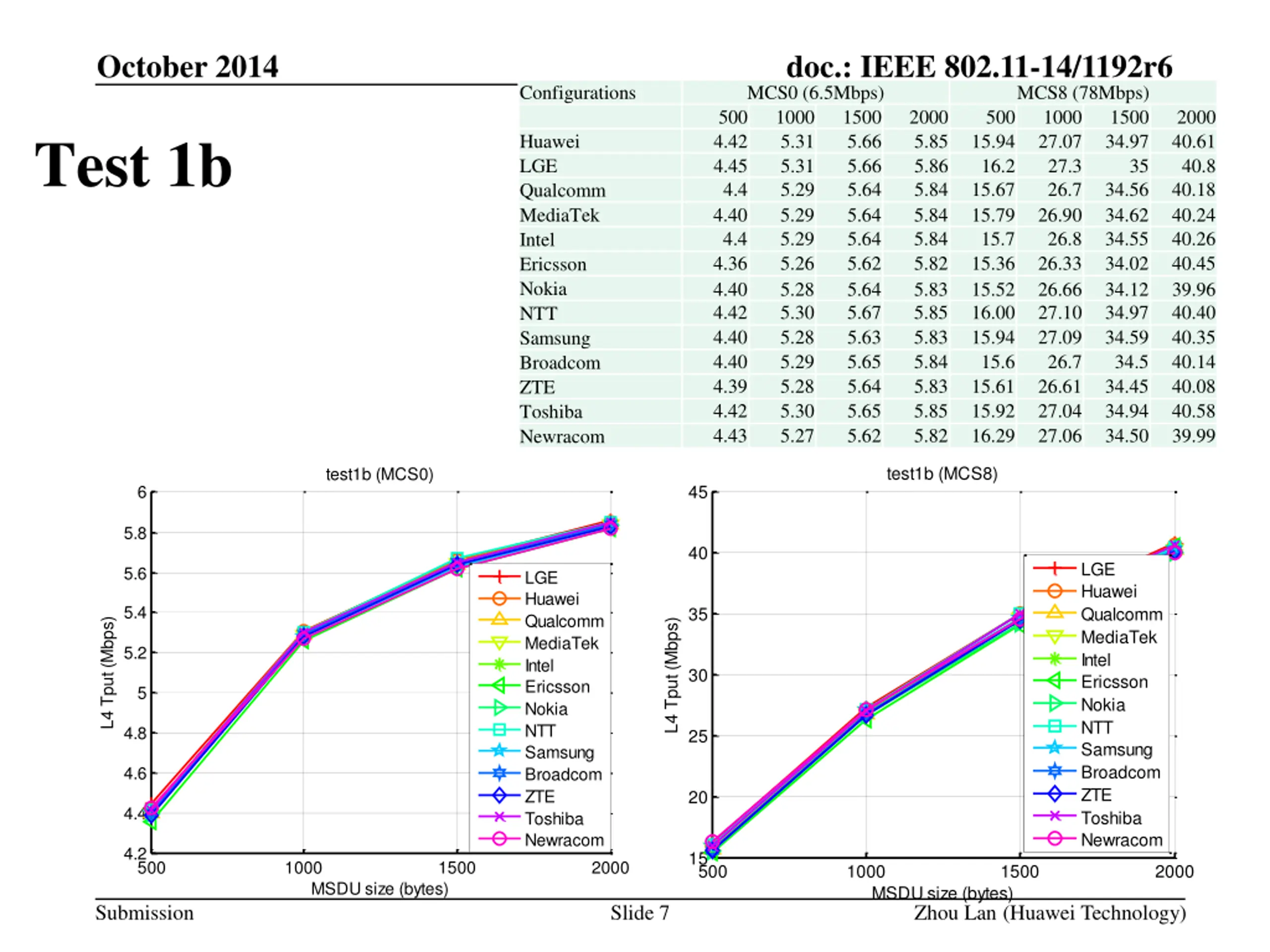1270x952 pixels.
Task: Click the Test 1b slide title
Action: (x=133, y=165)
